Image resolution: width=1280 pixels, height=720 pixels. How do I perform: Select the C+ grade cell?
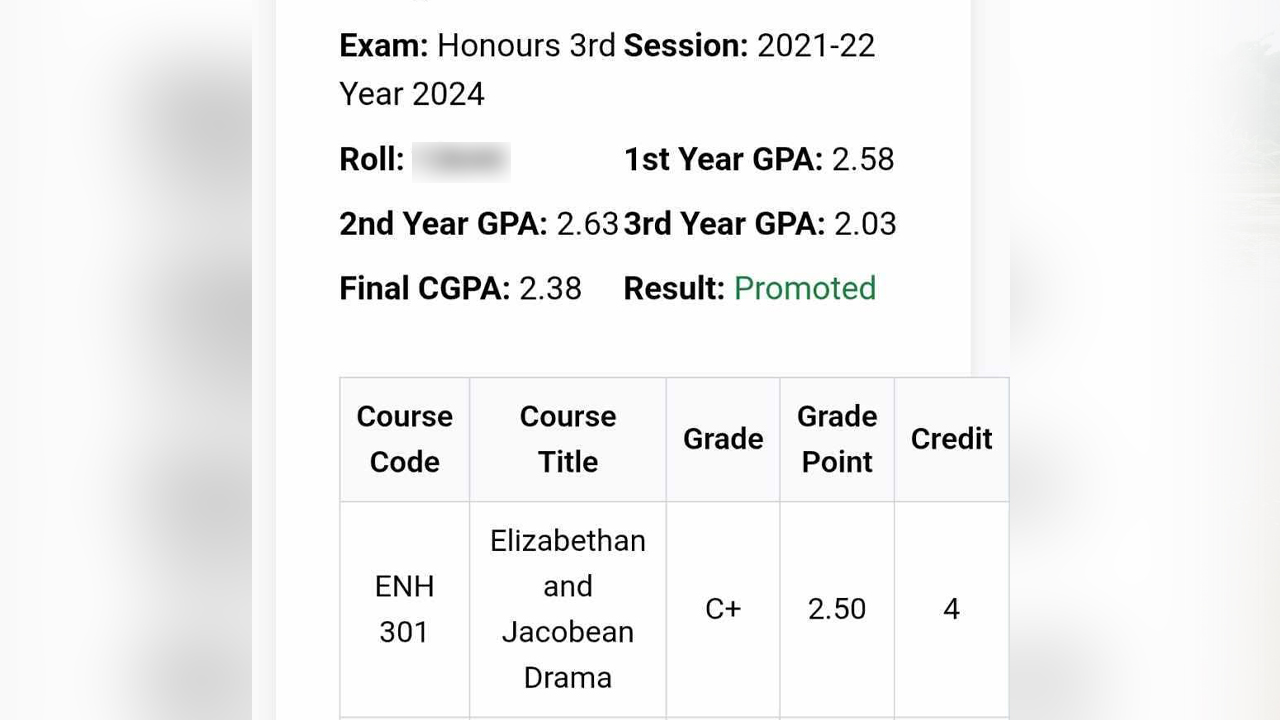tap(723, 609)
